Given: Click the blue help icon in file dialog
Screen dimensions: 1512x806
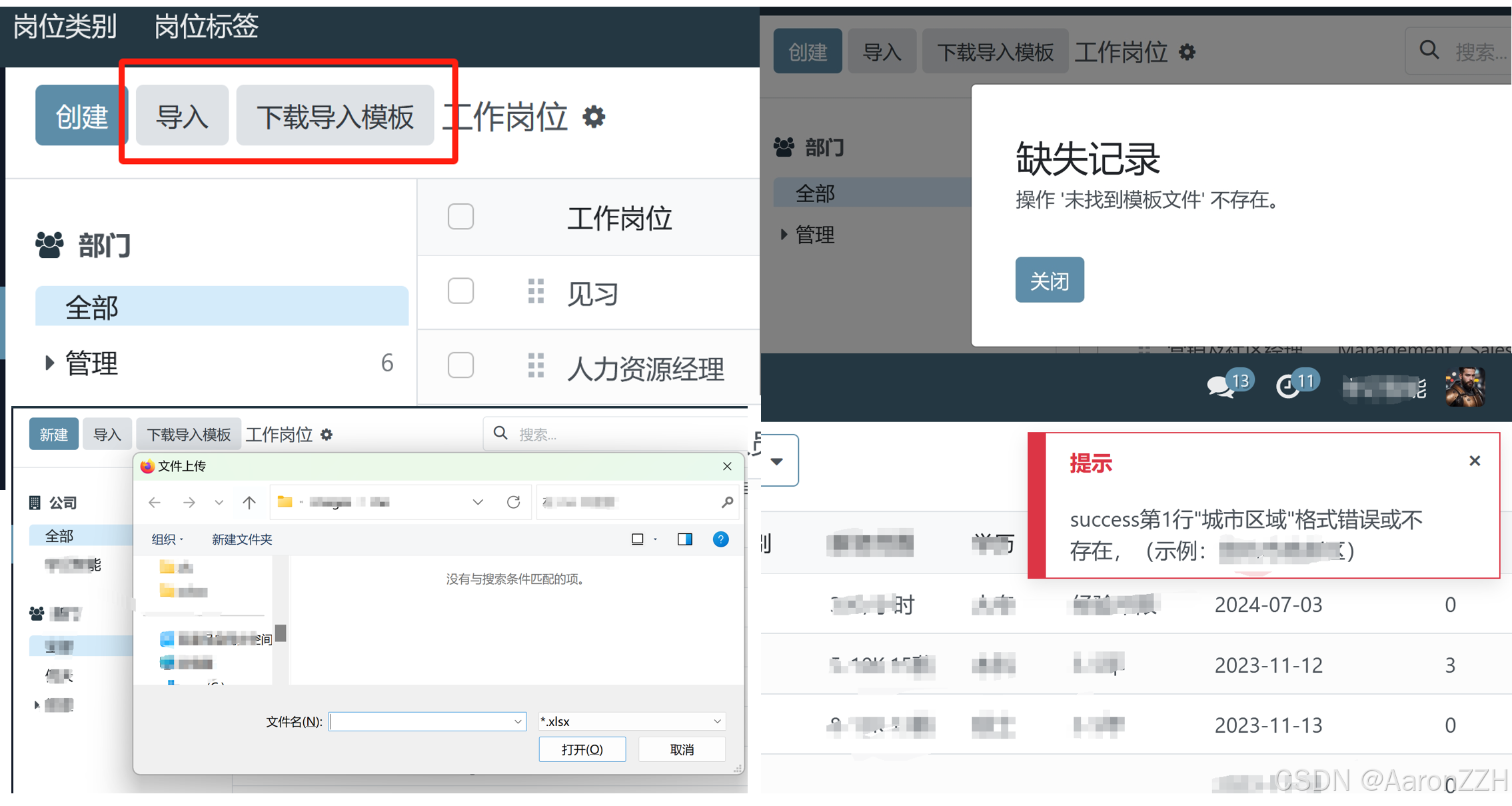Looking at the screenshot, I should click(721, 539).
